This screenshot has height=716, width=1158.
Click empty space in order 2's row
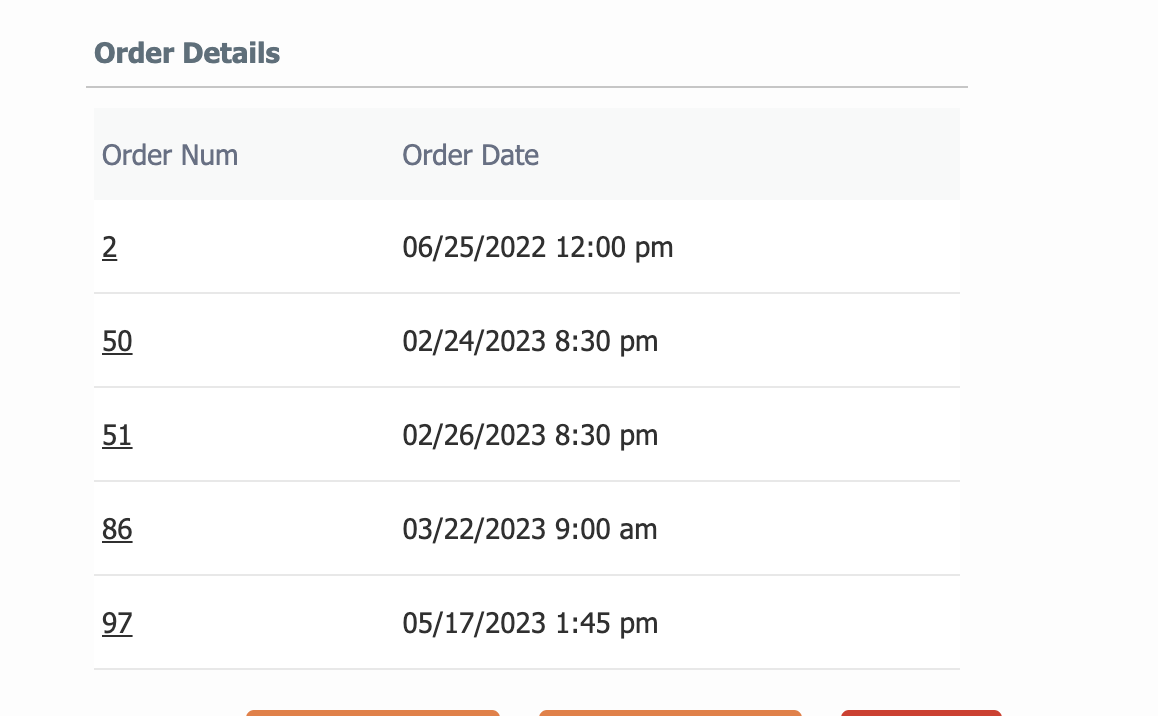tap(812, 247)
